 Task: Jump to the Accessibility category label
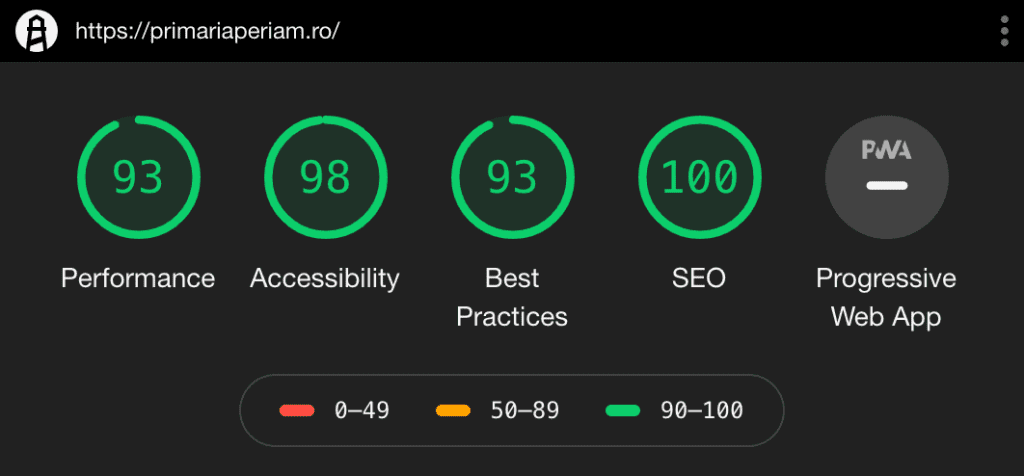[325, 278]
